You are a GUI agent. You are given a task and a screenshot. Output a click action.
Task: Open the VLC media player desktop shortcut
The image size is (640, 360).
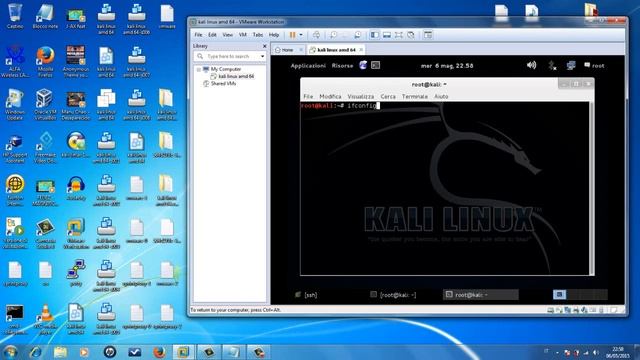point(45,320)
